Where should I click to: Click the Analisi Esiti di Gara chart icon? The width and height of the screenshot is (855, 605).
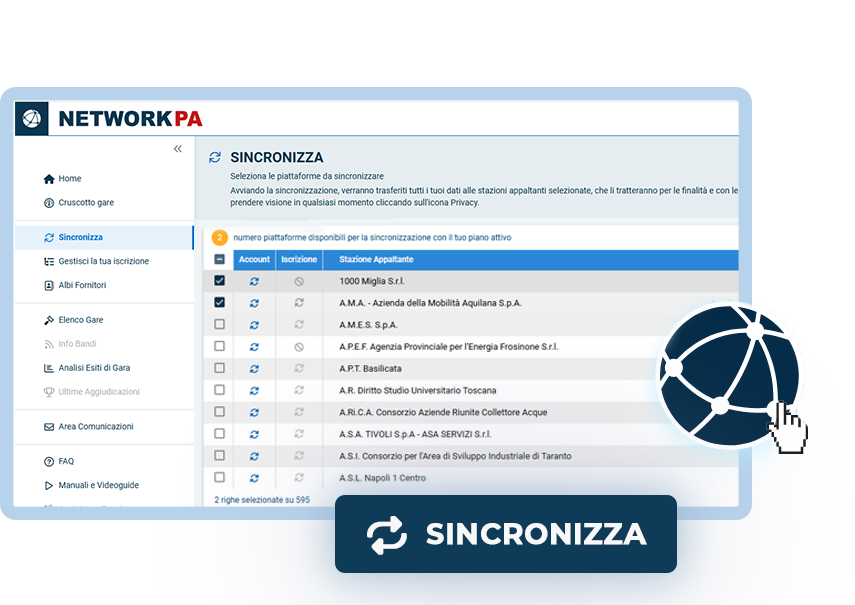(49, 368)
